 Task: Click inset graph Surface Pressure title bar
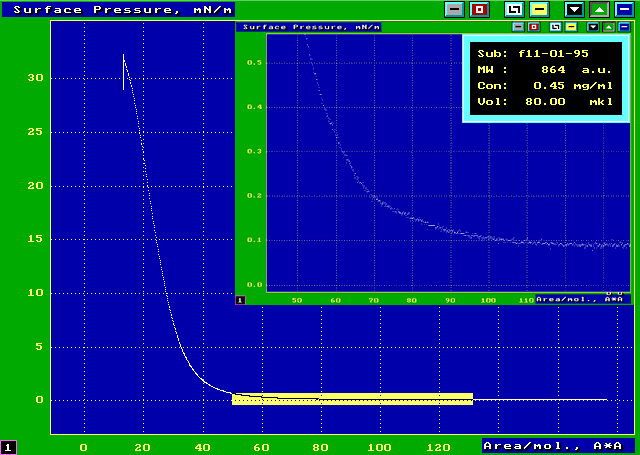[310, 27]
